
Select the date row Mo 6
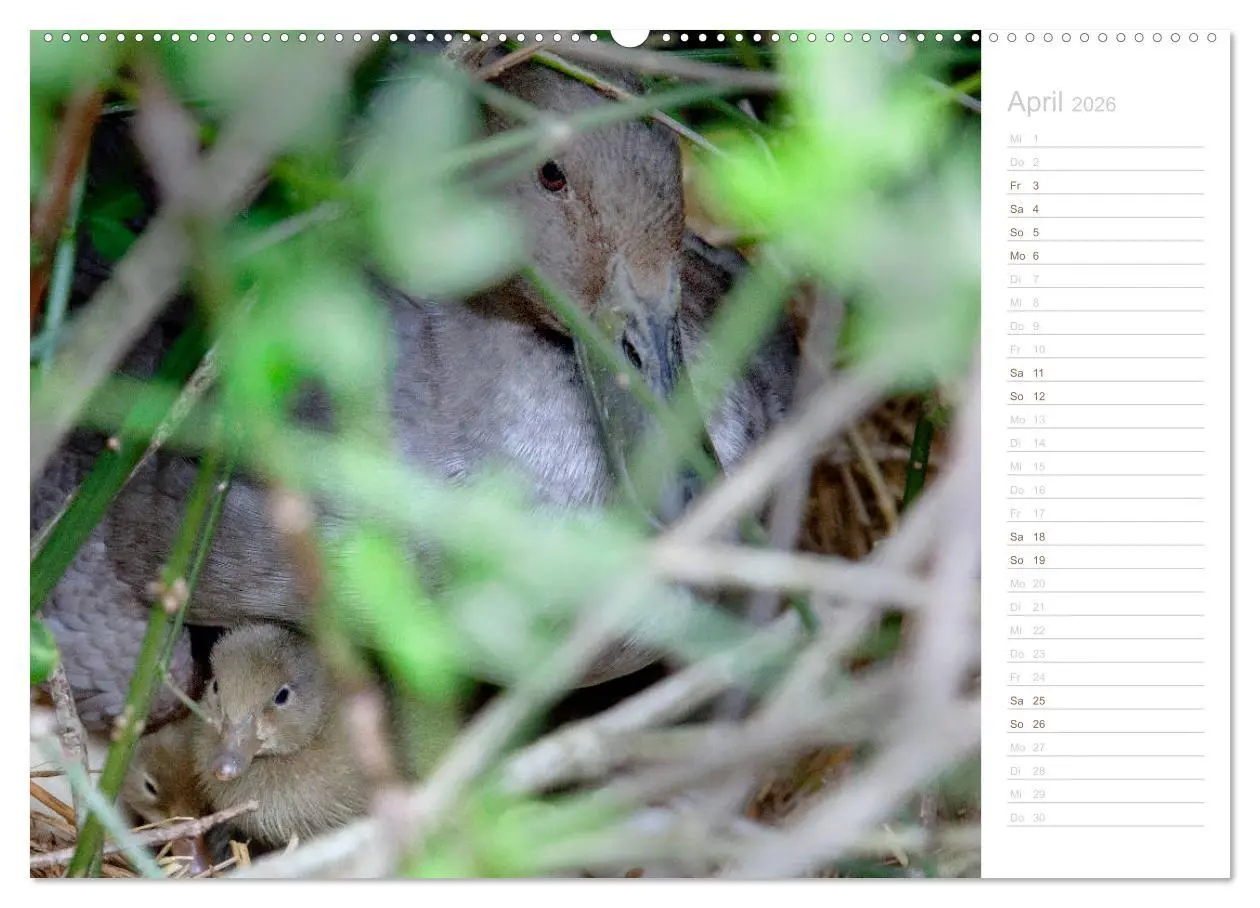1105,255
